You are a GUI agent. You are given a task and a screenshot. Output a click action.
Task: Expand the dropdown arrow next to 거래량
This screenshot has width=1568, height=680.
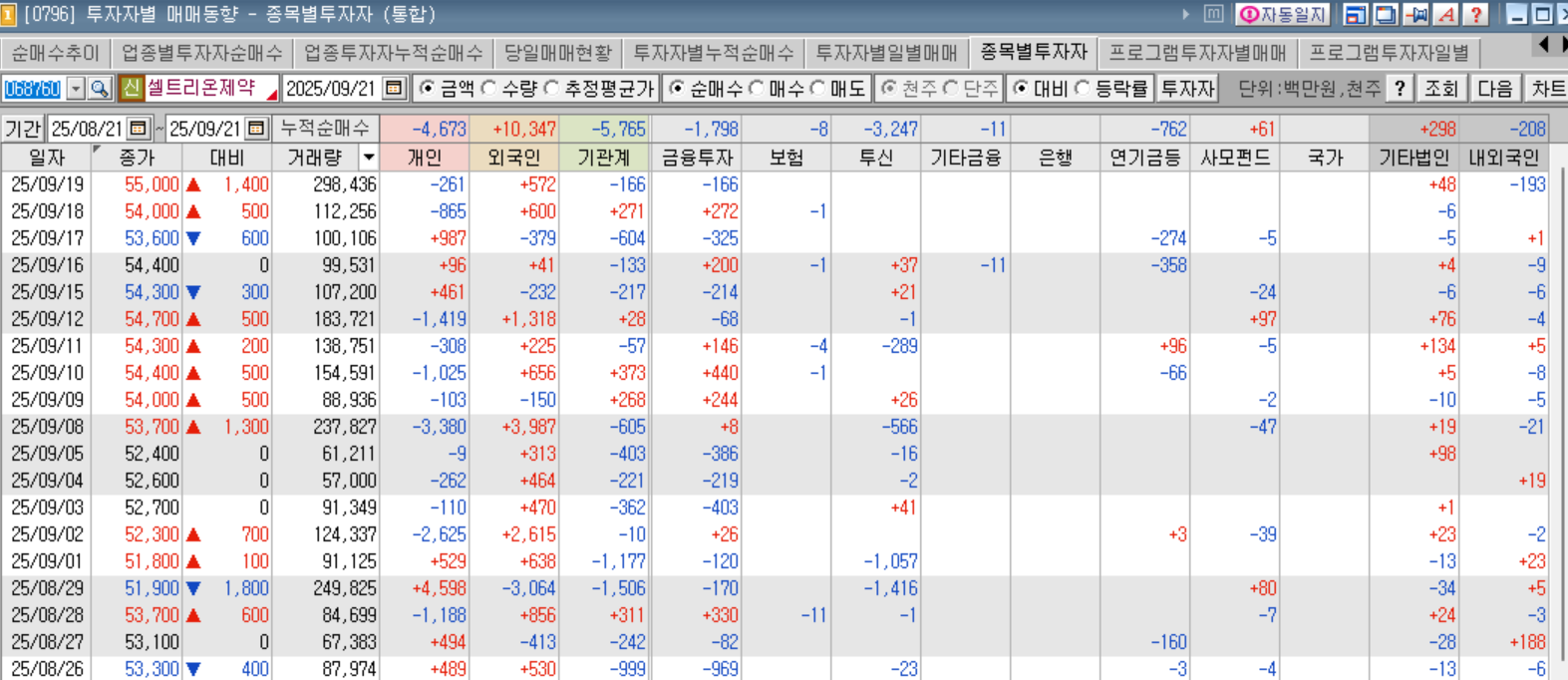[x=368, y=158]
